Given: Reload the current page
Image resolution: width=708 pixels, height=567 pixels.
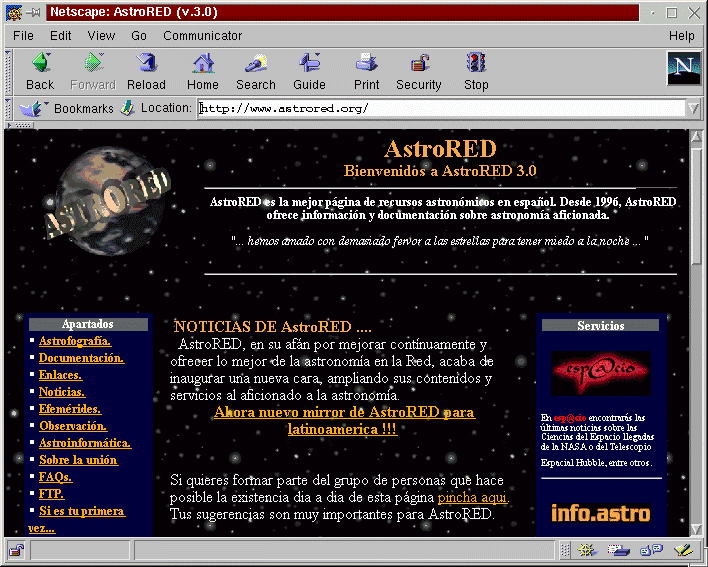Looking at the screenshot, I should click(146, 71).
